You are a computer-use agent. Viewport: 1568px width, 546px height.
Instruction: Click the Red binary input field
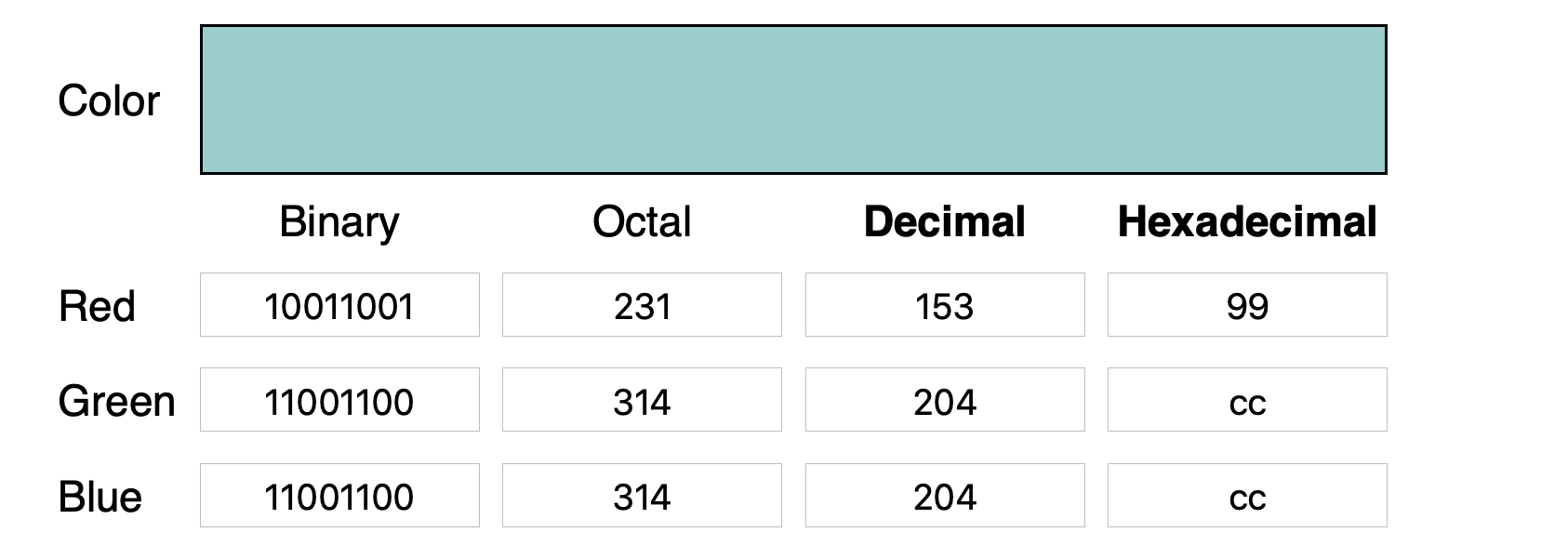tap(339, 305)
